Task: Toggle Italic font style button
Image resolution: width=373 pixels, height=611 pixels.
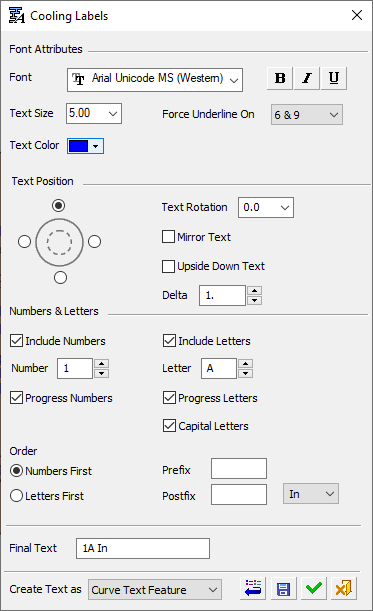Action: [x=307, y=78]
